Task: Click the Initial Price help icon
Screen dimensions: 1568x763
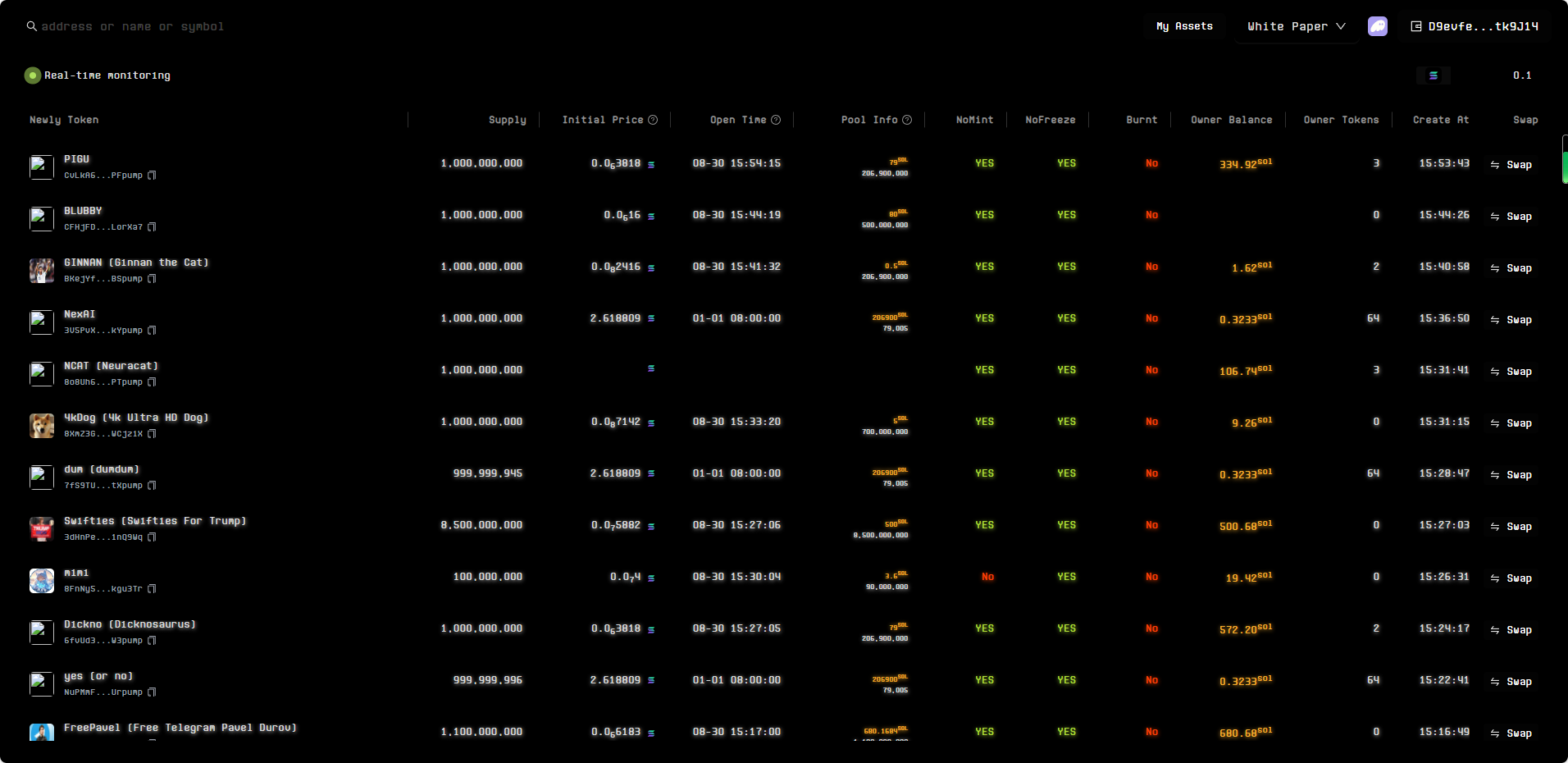Action: [653, 120]
